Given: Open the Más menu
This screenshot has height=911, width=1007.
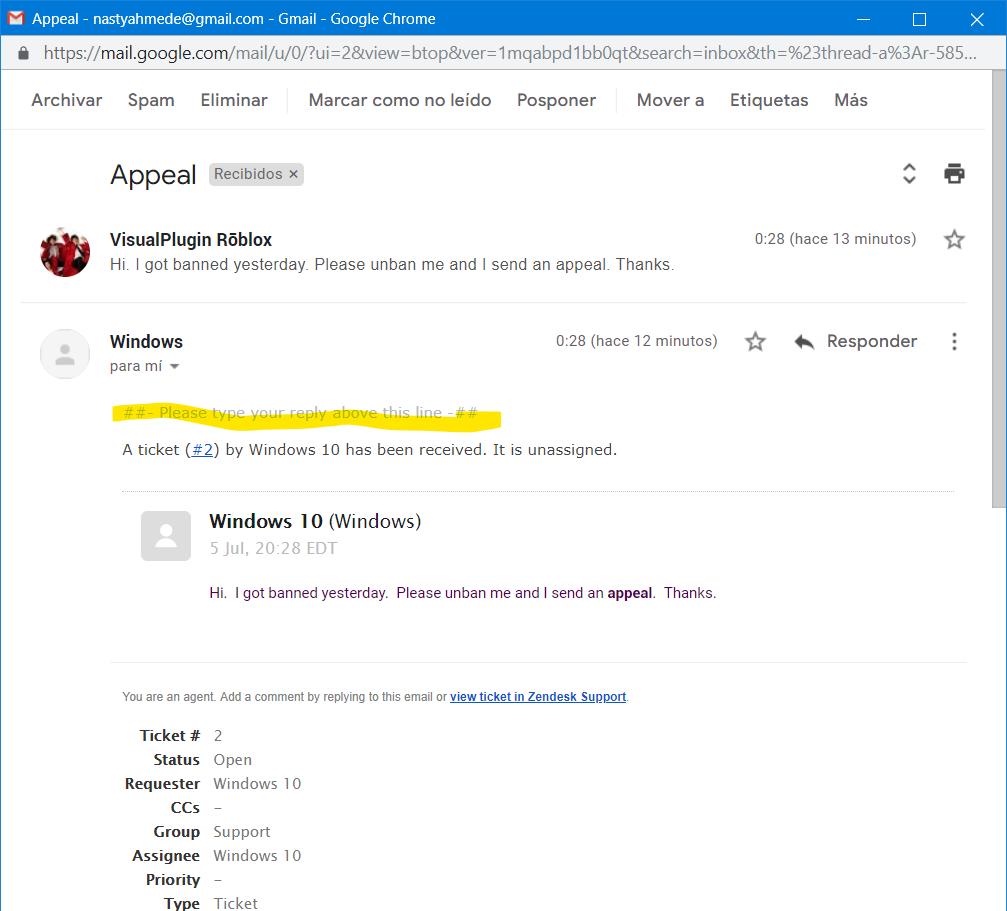Looking at the screenshot, I should point(850,100).
